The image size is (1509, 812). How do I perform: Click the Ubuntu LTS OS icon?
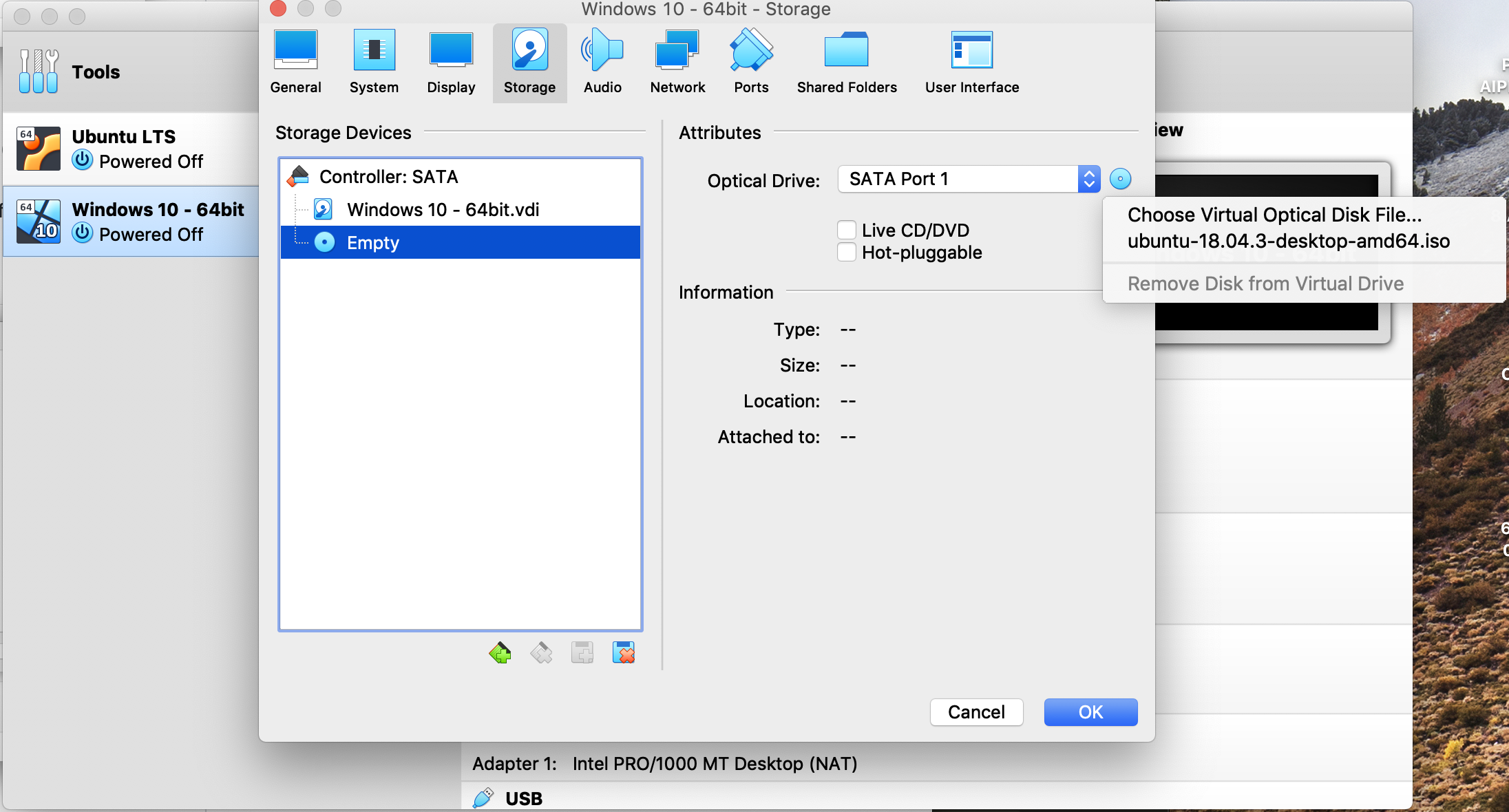click(39, 149)
